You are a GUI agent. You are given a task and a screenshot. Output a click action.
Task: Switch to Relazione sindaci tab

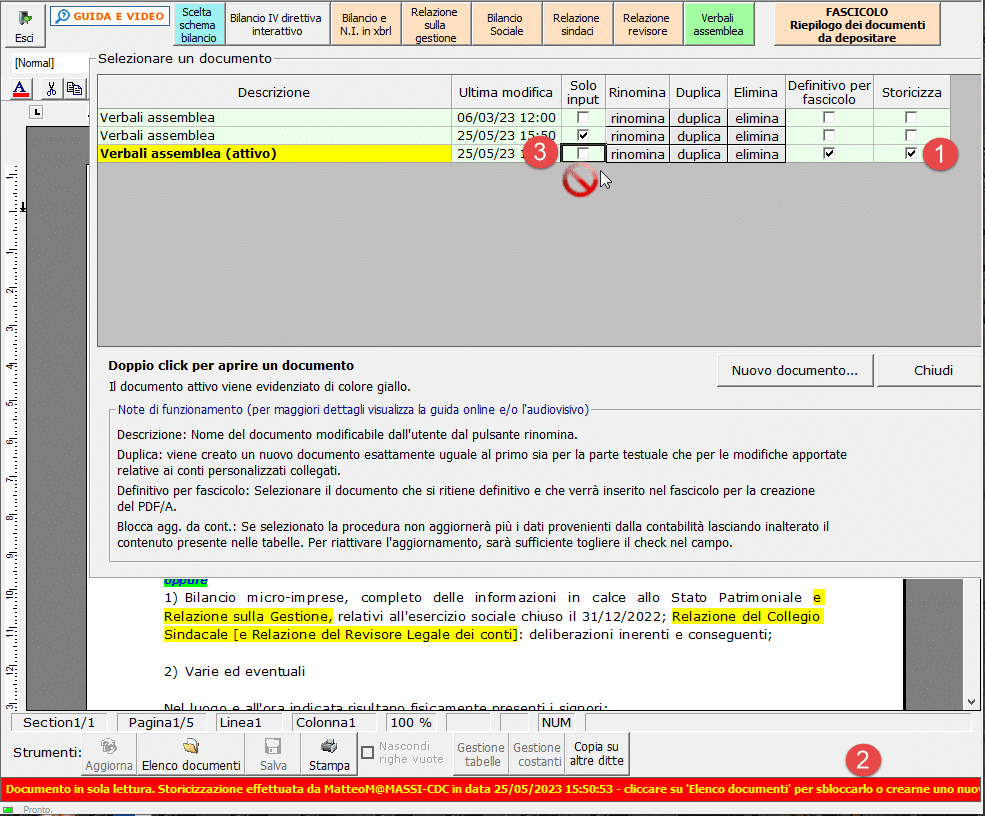pos(577,24)
